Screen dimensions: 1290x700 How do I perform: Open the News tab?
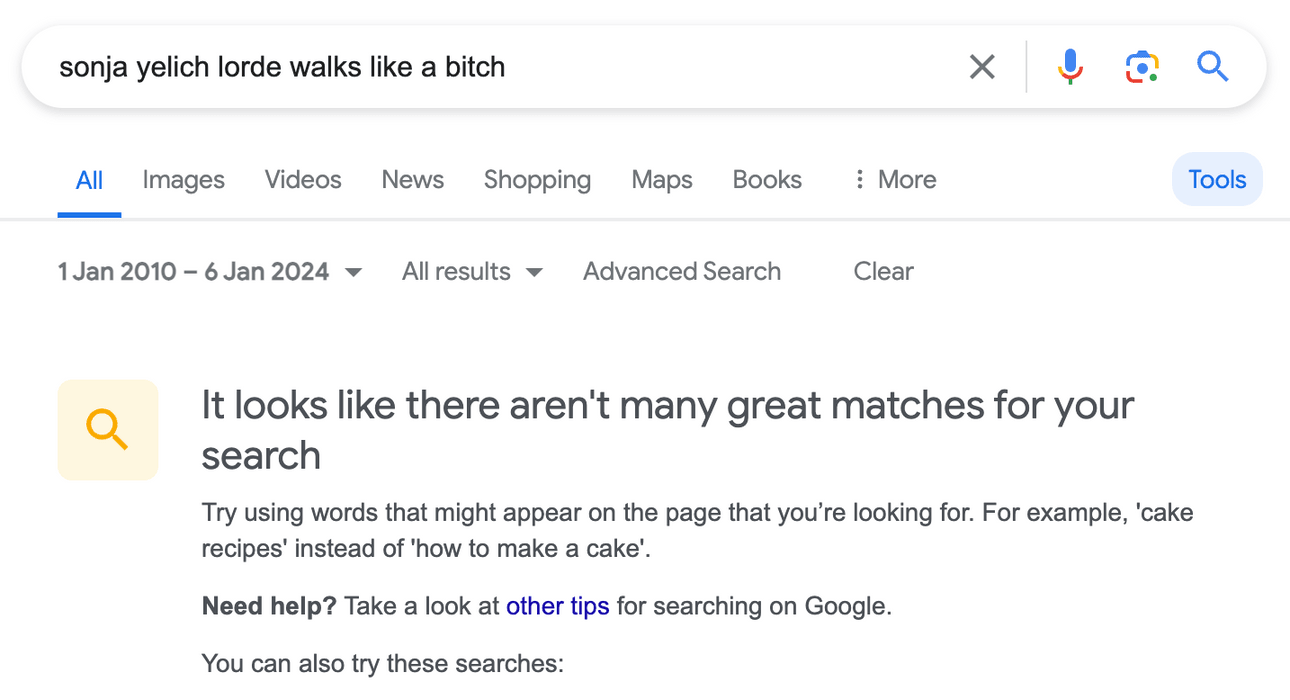412,180
